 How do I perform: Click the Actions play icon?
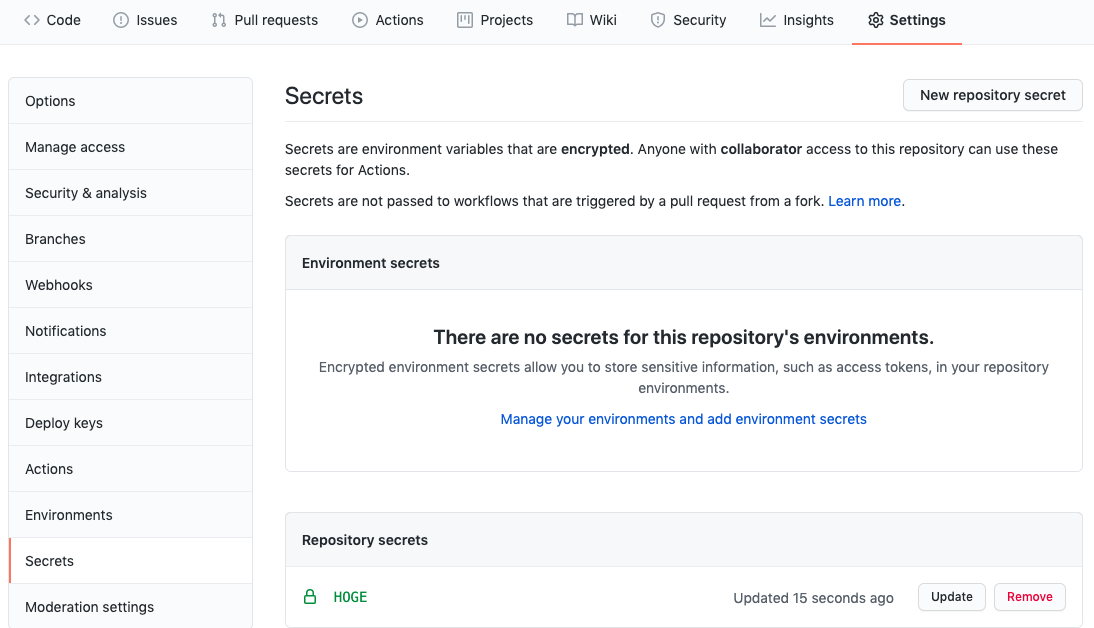360,20
